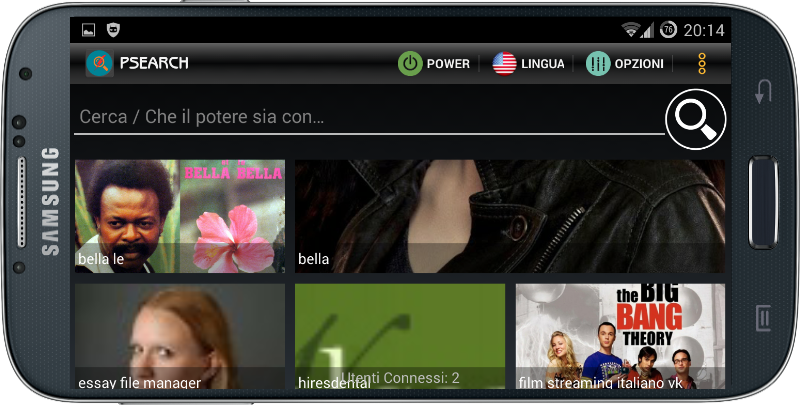Open the 'bella' leather jacket thumbnail

[510, 216]
